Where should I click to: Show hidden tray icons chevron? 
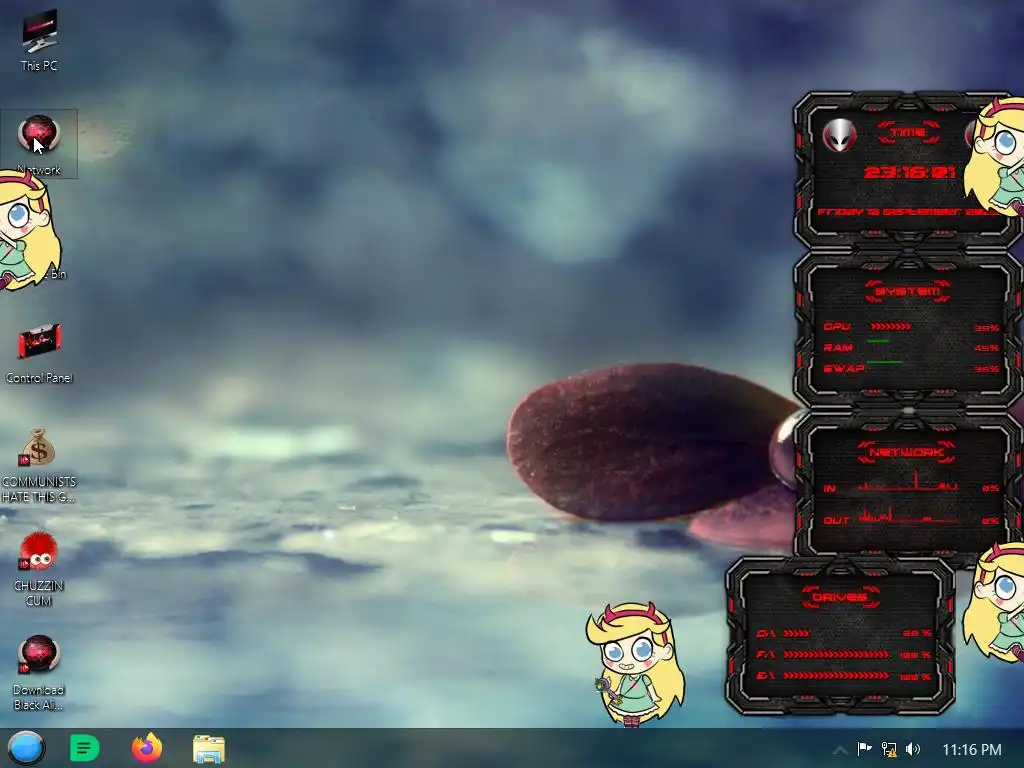point(841,749)
